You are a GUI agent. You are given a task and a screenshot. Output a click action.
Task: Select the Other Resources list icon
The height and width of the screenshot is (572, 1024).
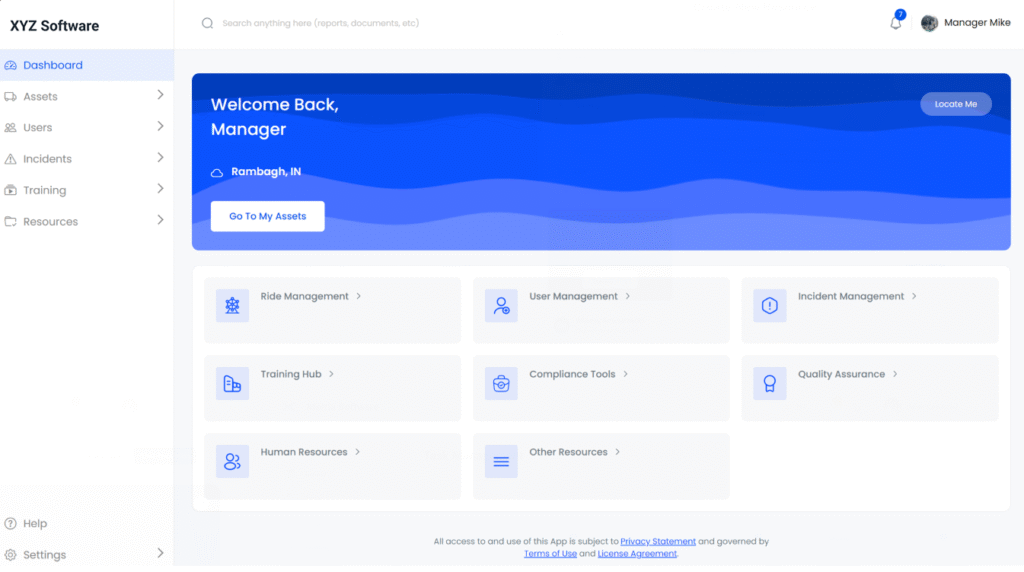tap(501, 461)
